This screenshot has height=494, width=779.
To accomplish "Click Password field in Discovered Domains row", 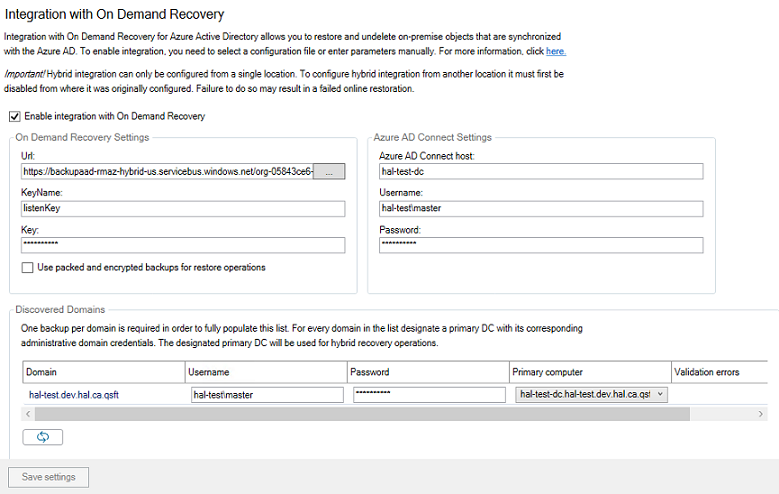I will click(x=429, y=394).
